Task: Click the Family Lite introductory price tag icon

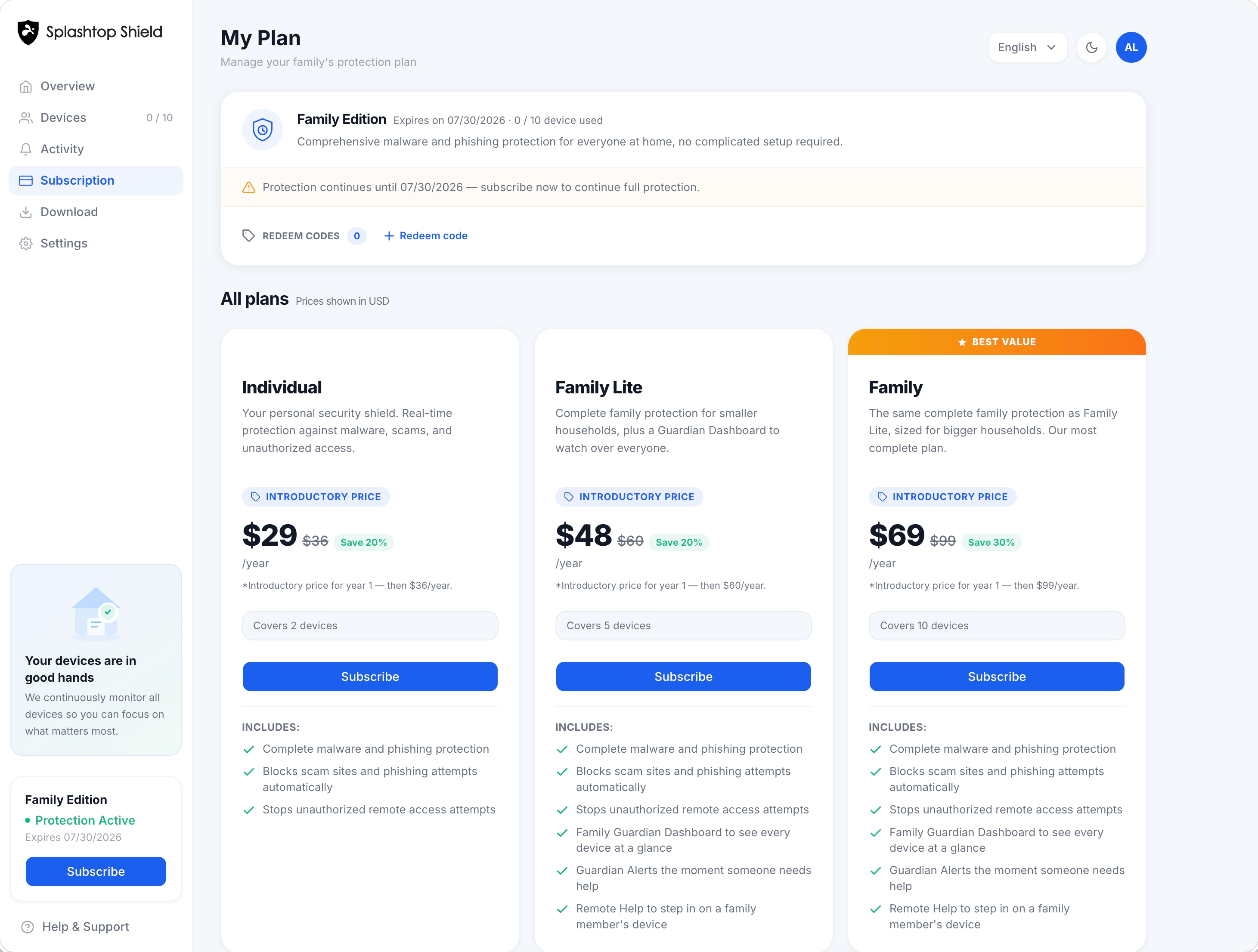Action: (569, 497)
